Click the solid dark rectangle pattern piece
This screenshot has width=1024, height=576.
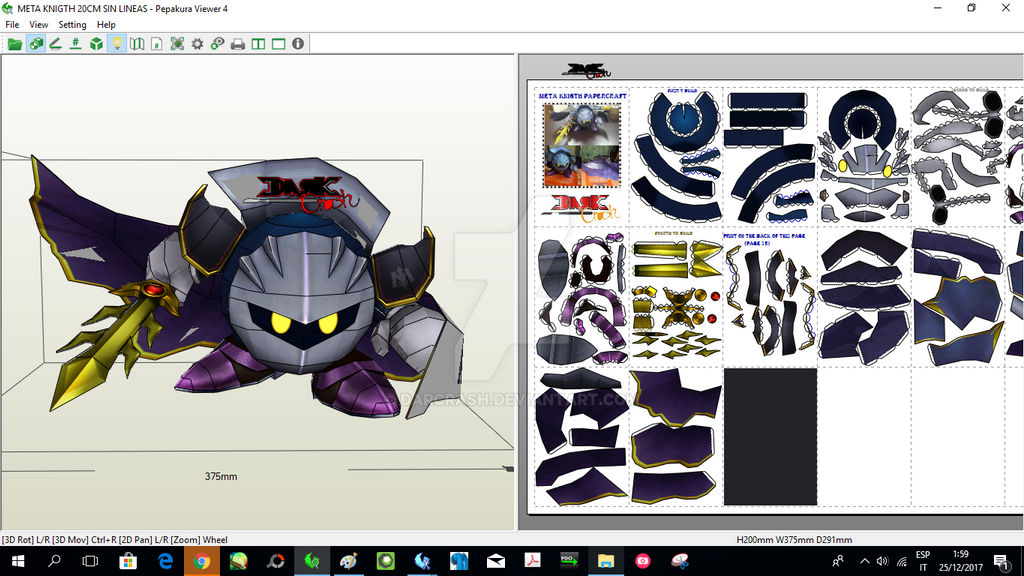pos(770,436)
